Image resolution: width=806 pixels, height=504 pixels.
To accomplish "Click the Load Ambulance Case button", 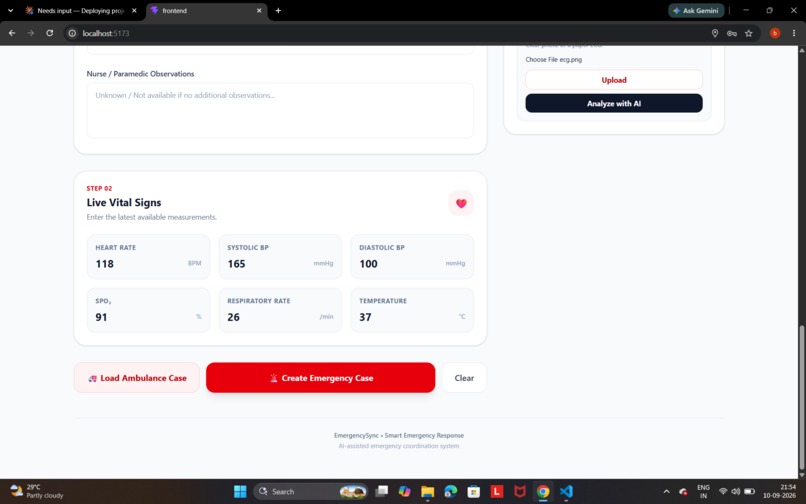I will 137,378.
